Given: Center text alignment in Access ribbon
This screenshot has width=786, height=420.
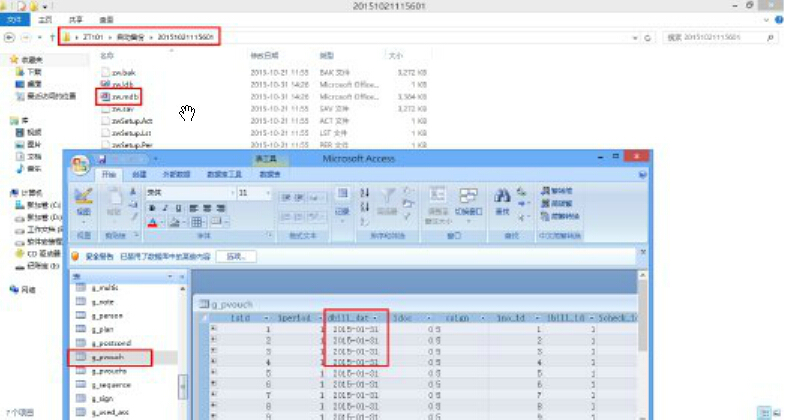Looking at the screenshot, I should (207, 207).
